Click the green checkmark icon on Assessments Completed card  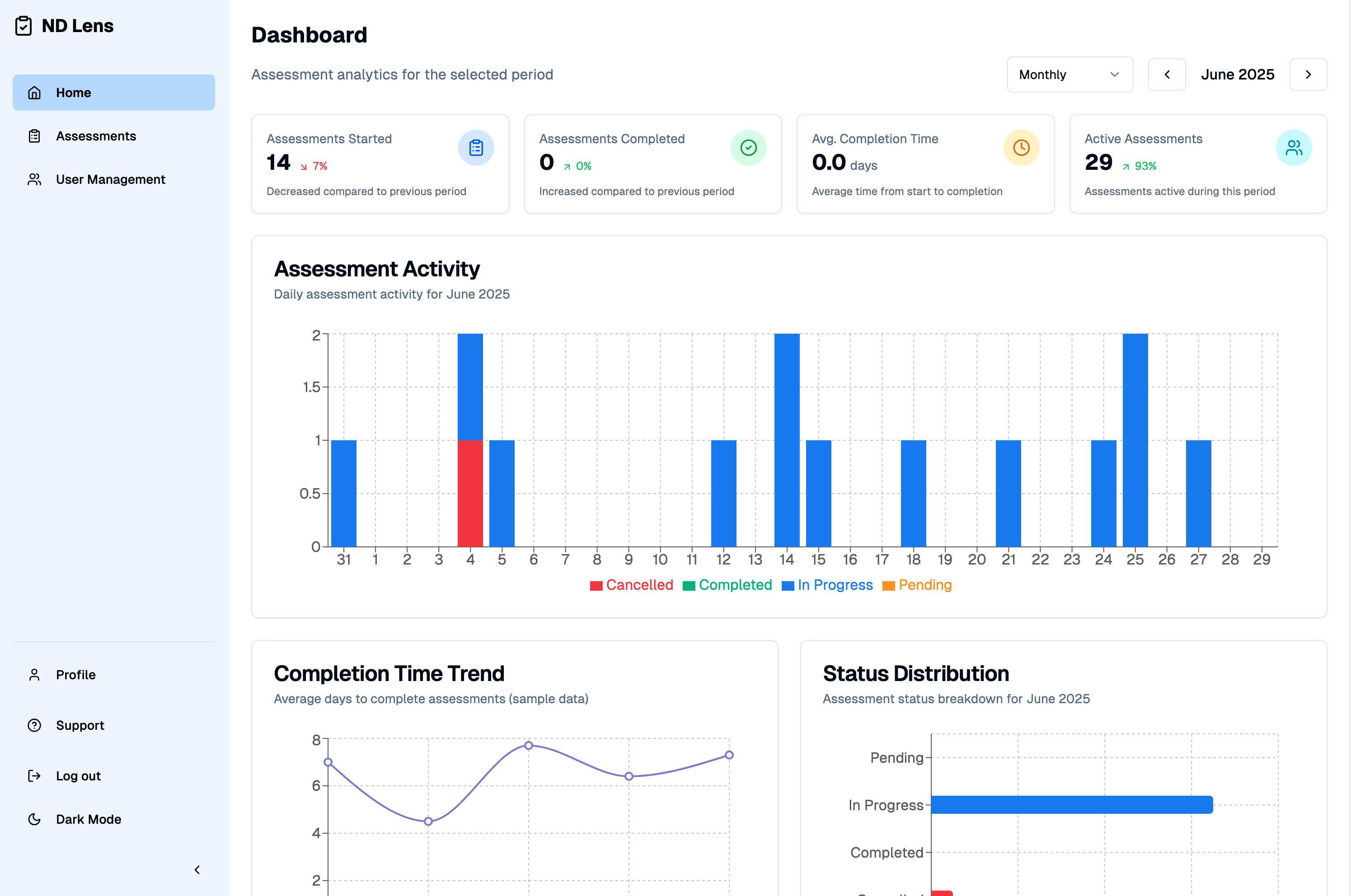[749, 147]
